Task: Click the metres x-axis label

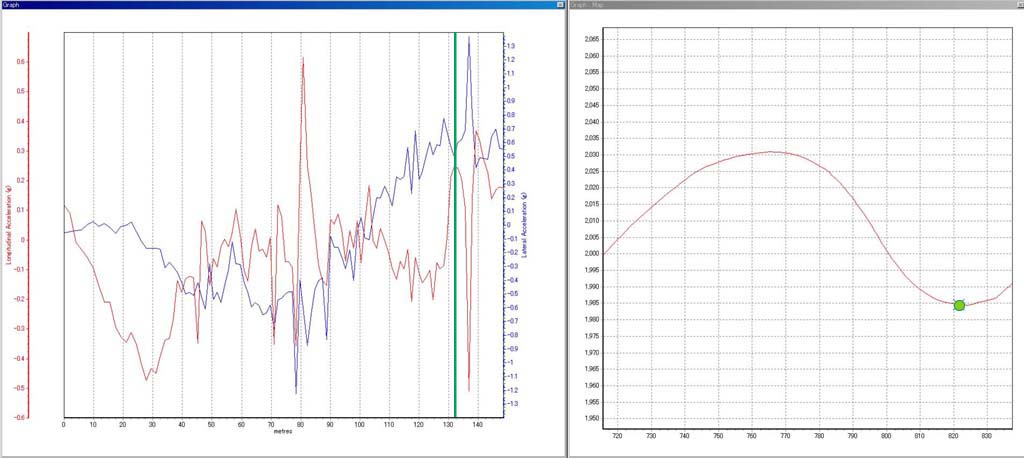Action: (283, 435)
